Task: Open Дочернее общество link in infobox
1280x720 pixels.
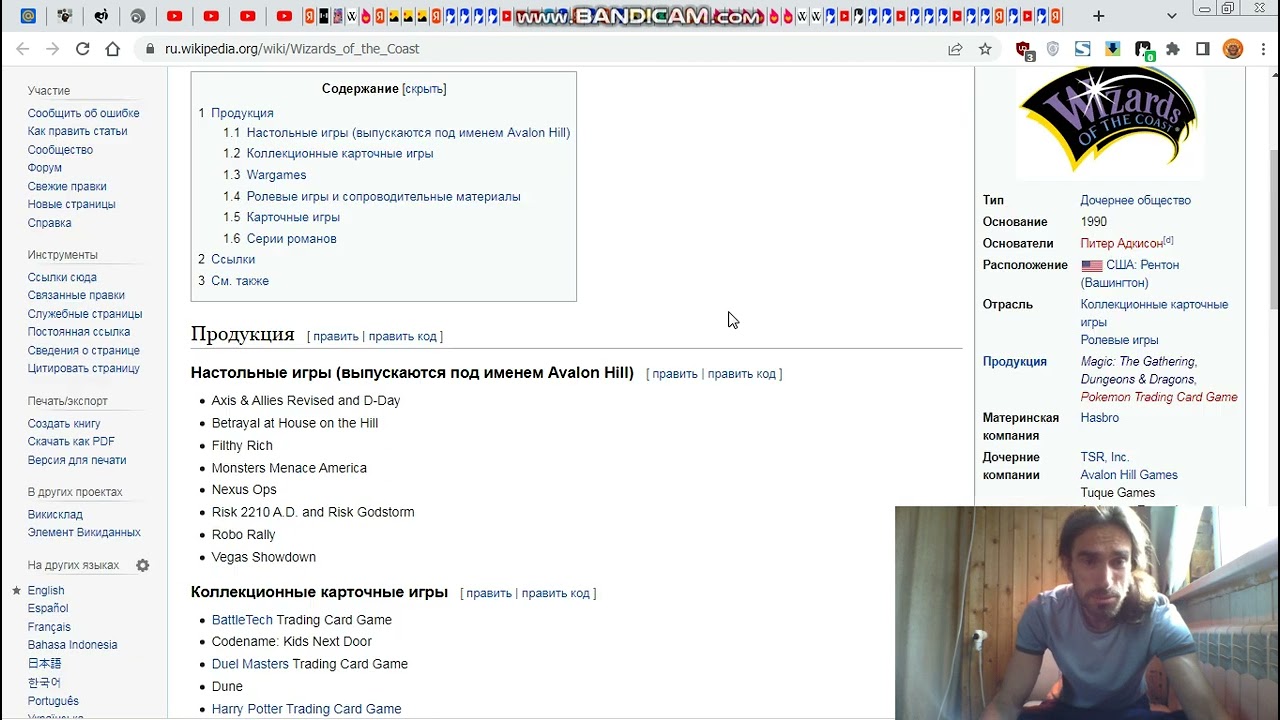Action: tap(1135, 200)
